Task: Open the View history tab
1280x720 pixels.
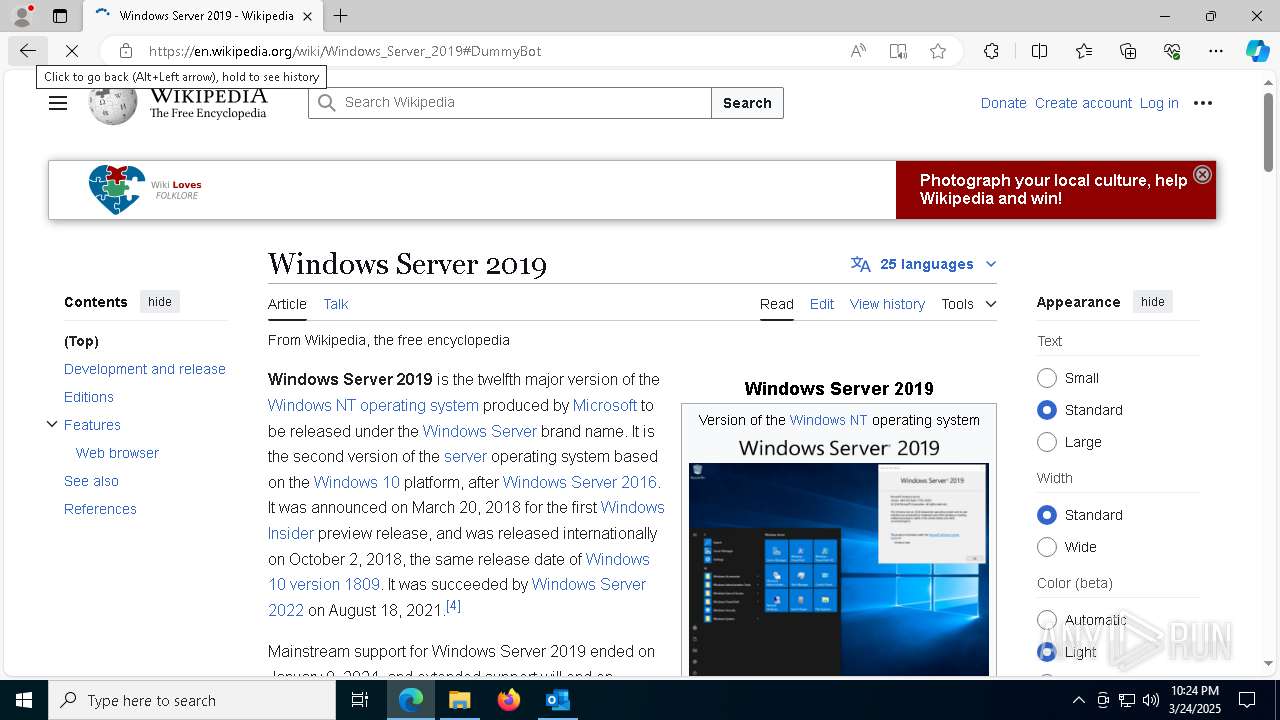Action: [887, 304]
